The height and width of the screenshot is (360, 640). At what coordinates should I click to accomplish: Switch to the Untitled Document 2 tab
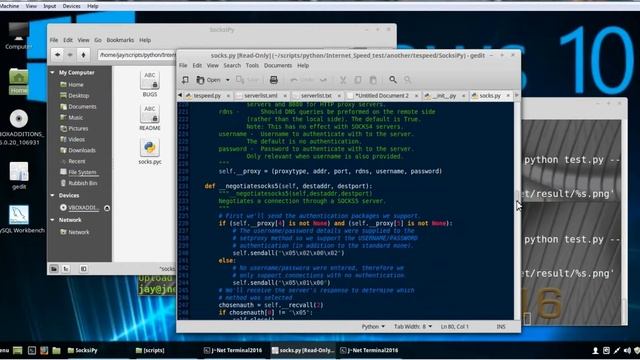[381, 96]
